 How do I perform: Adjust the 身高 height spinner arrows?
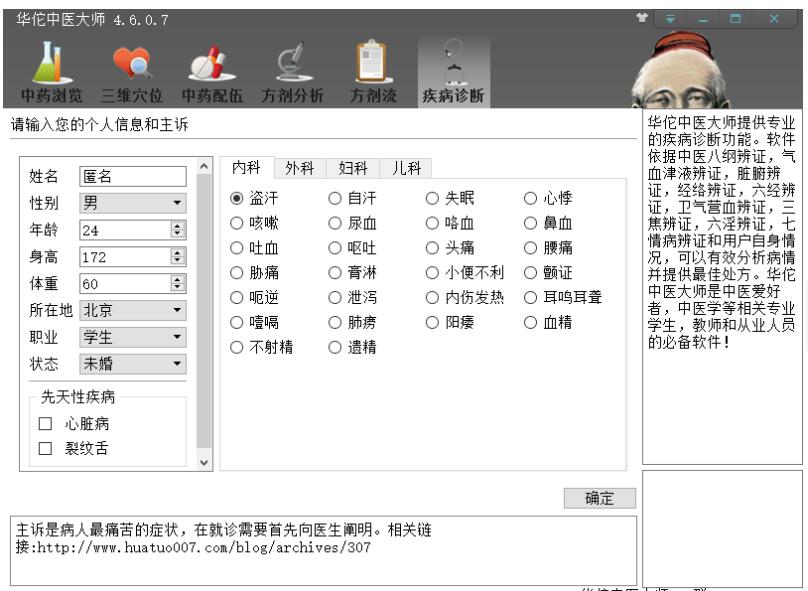(177, 257)
